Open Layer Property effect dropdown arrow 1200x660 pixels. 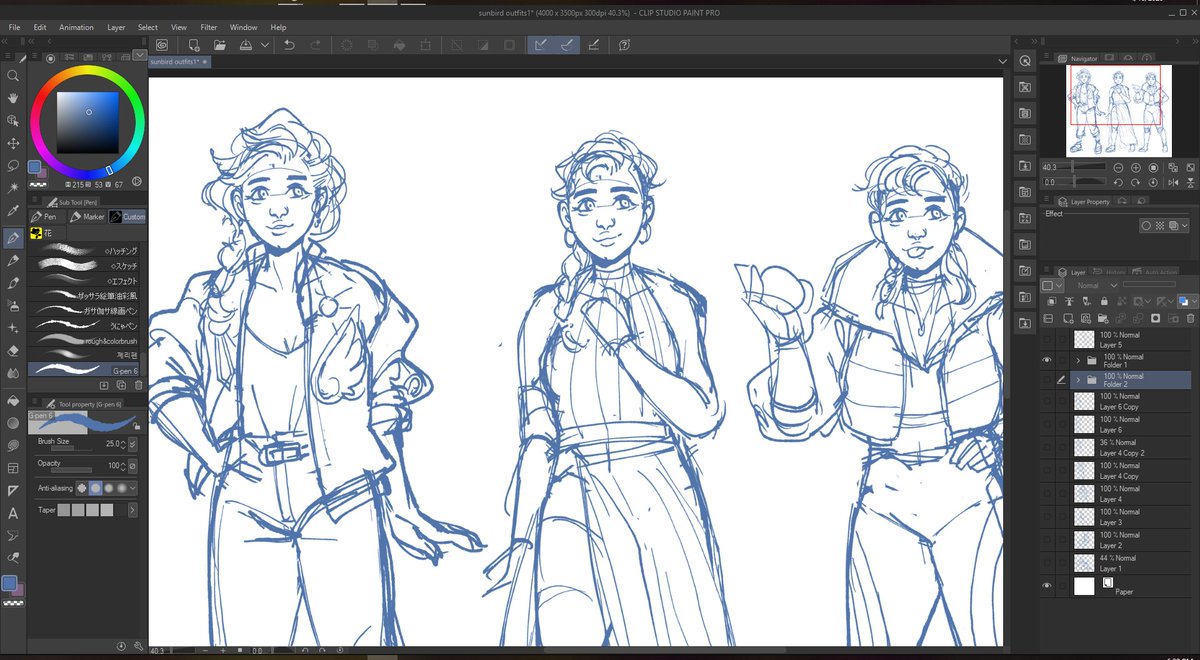click(x=1186, y=226)
